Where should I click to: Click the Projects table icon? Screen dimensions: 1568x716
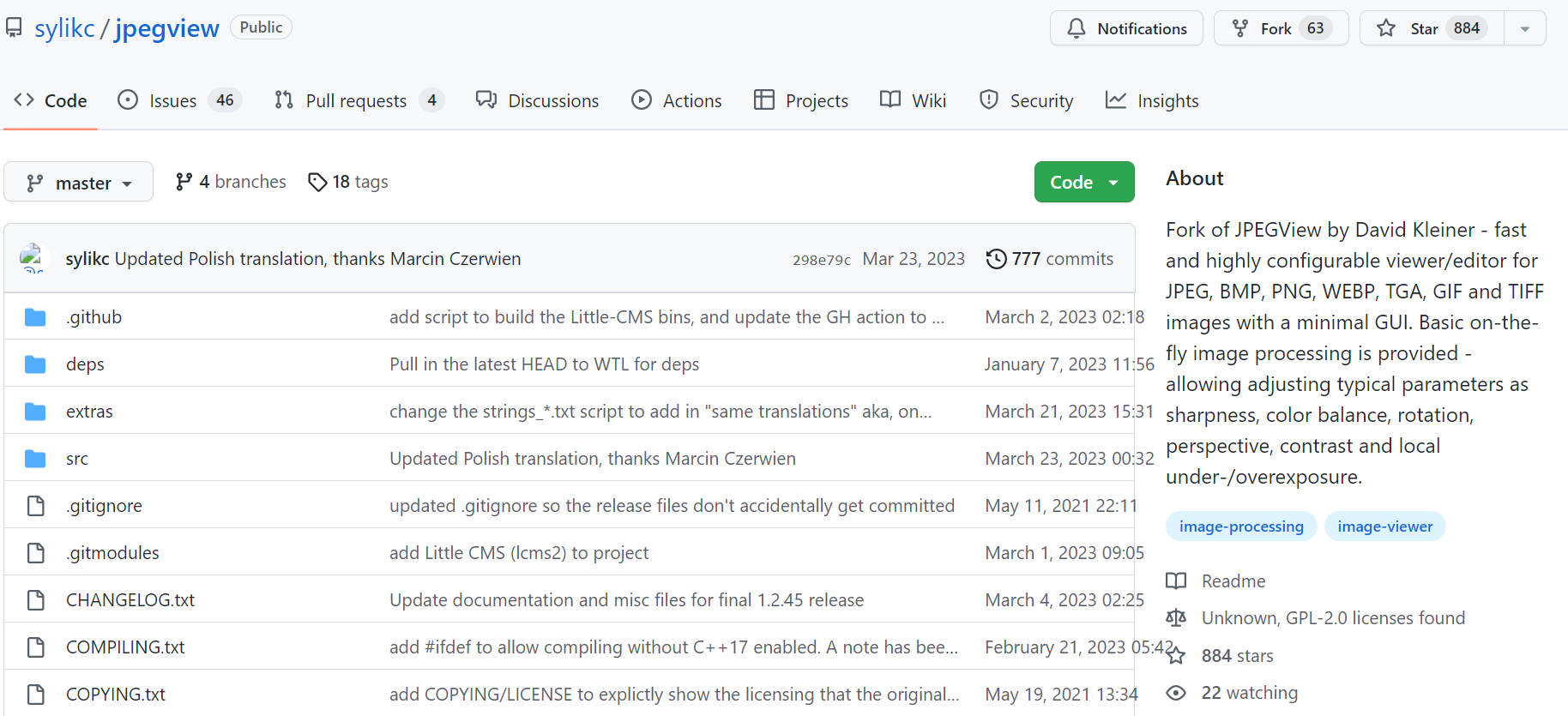[764, 100]
